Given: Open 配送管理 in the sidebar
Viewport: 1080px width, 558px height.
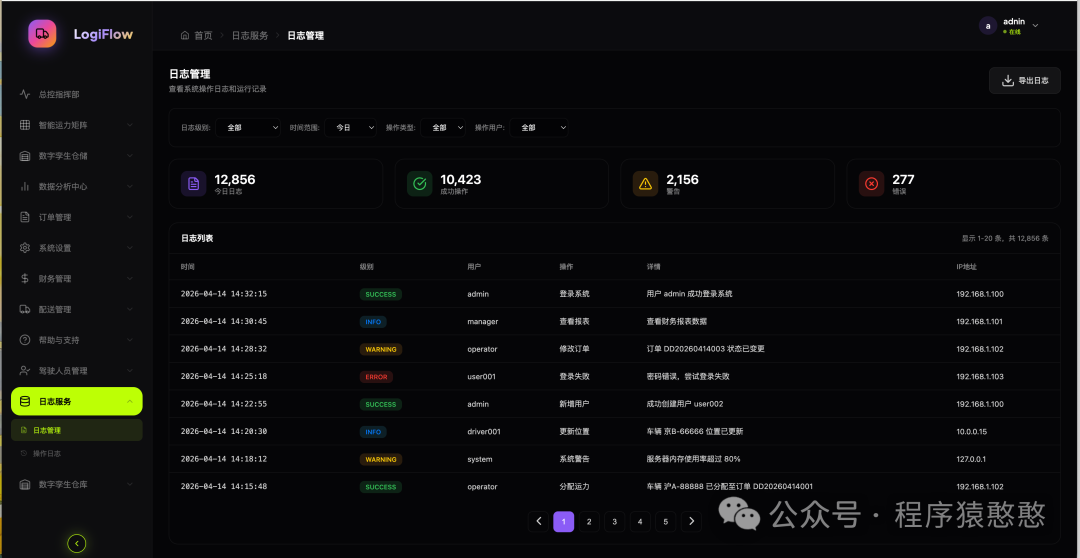Looking at the screenshot, I should (x=76, y=309).
